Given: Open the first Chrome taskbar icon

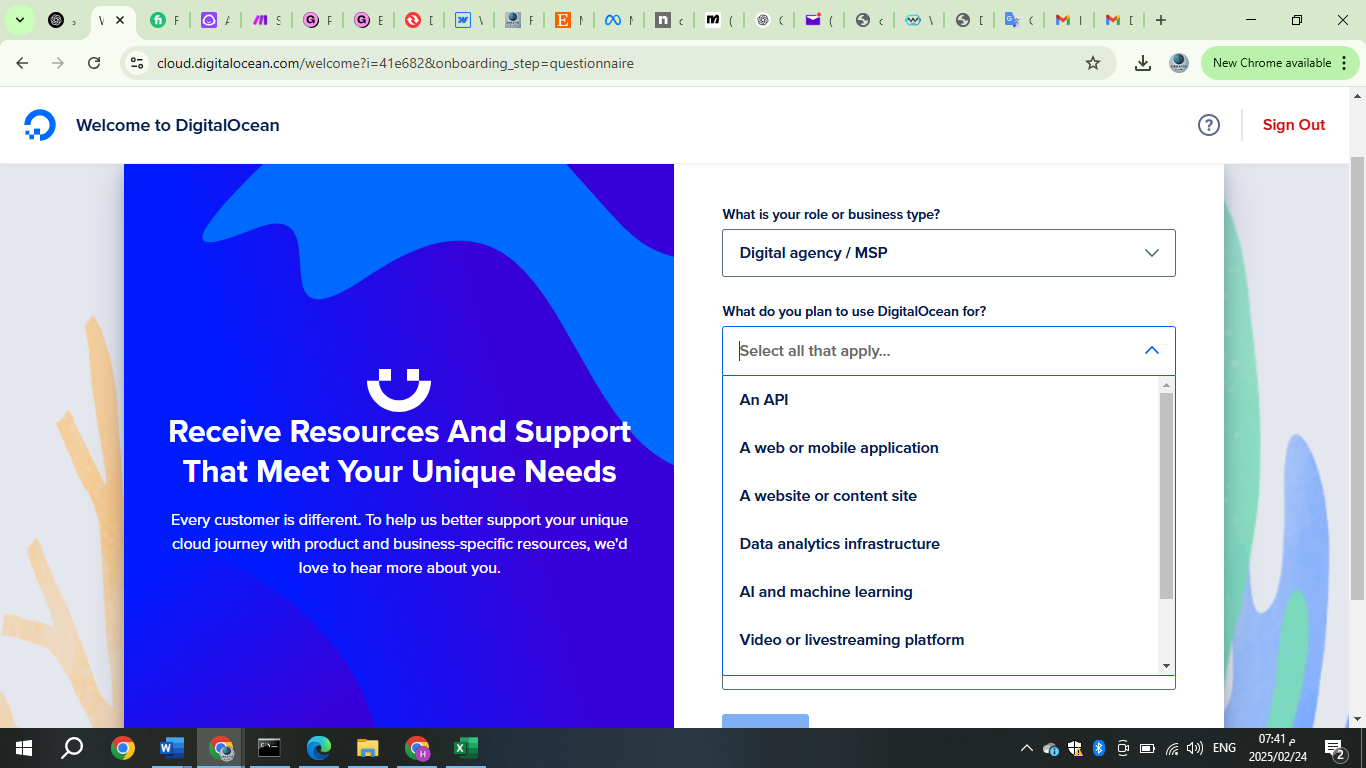Looking at the screenshot, I should click(x=123, y=748).
